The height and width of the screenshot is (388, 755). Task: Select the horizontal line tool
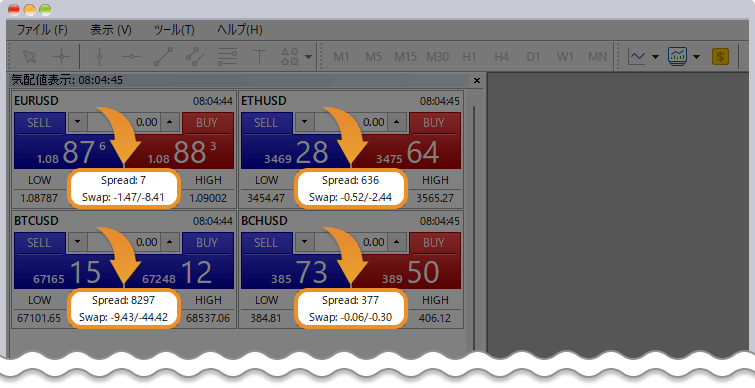pos(131,57)
